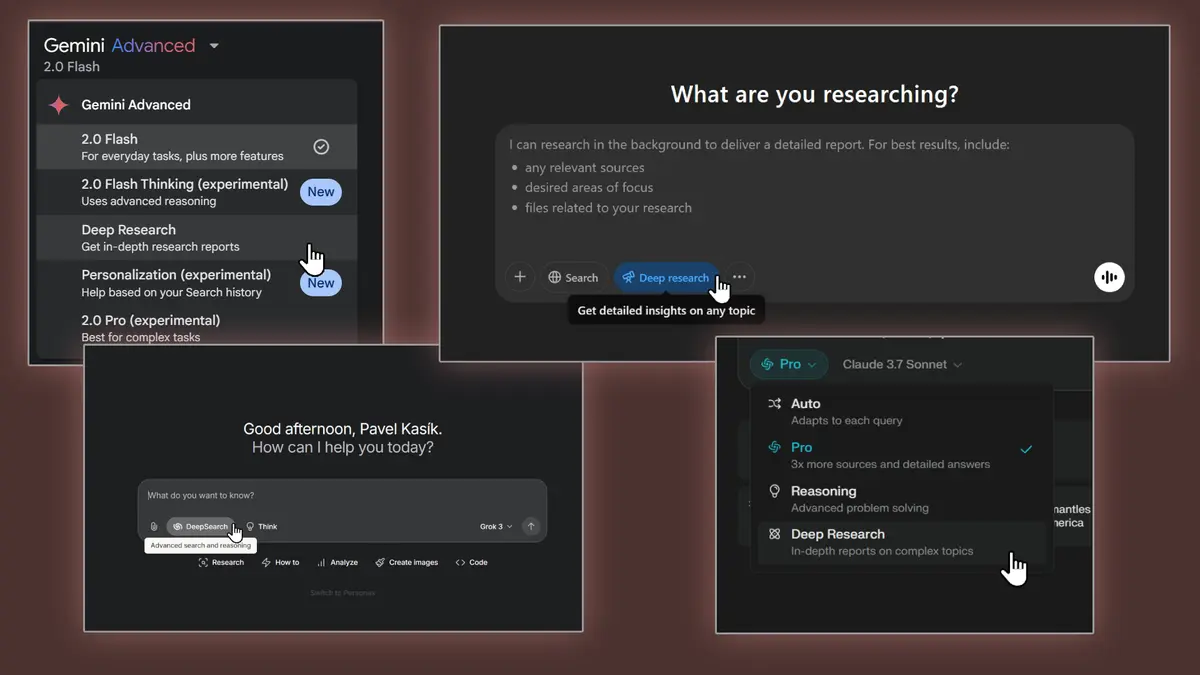Open the Pro mode dropdown in Perplexity
The width and height of the screenshot is (1200, 675).
(x=789, y=365)
